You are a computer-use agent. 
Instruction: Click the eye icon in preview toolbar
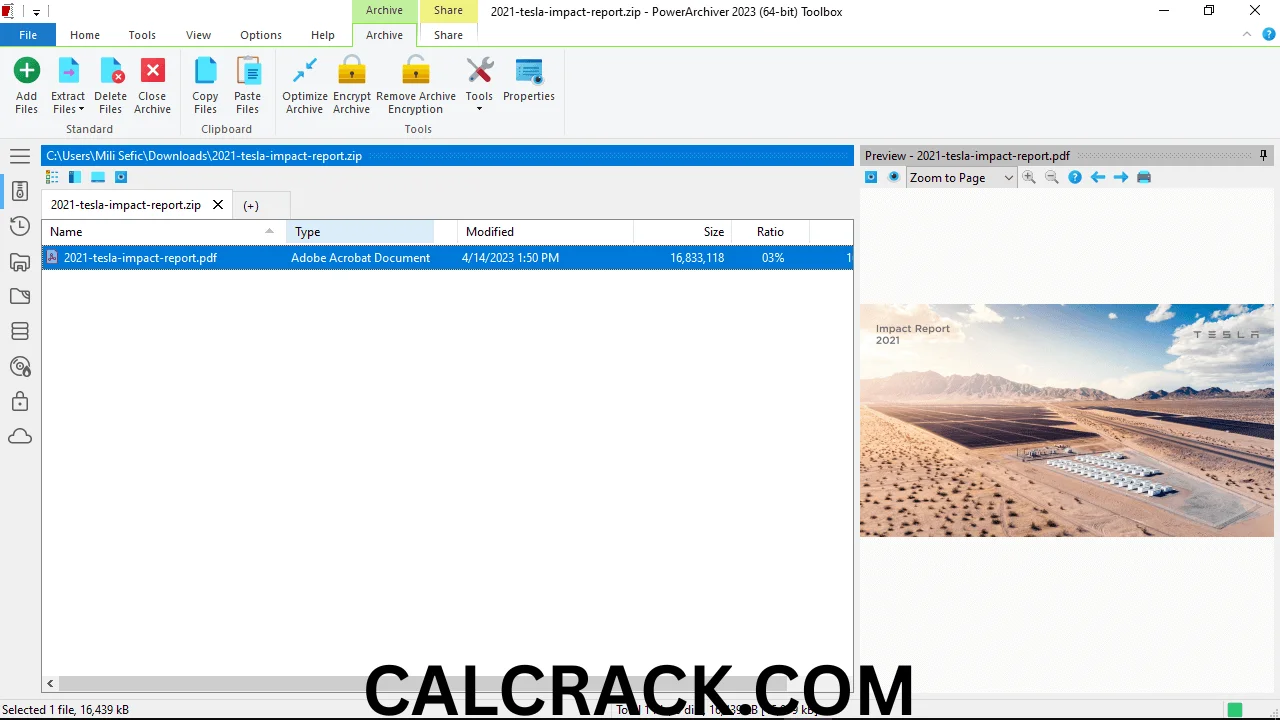[x=894, y=177]
